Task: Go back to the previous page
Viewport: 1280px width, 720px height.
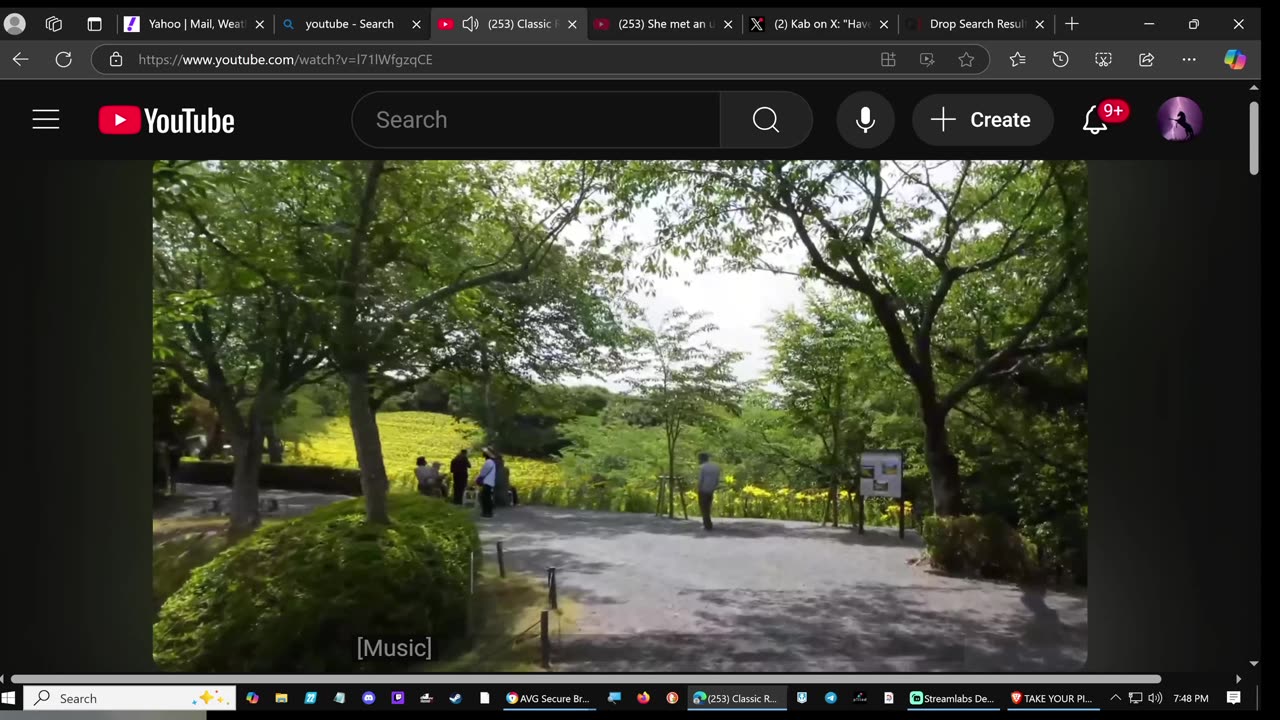Action: (x=20, y=60)
